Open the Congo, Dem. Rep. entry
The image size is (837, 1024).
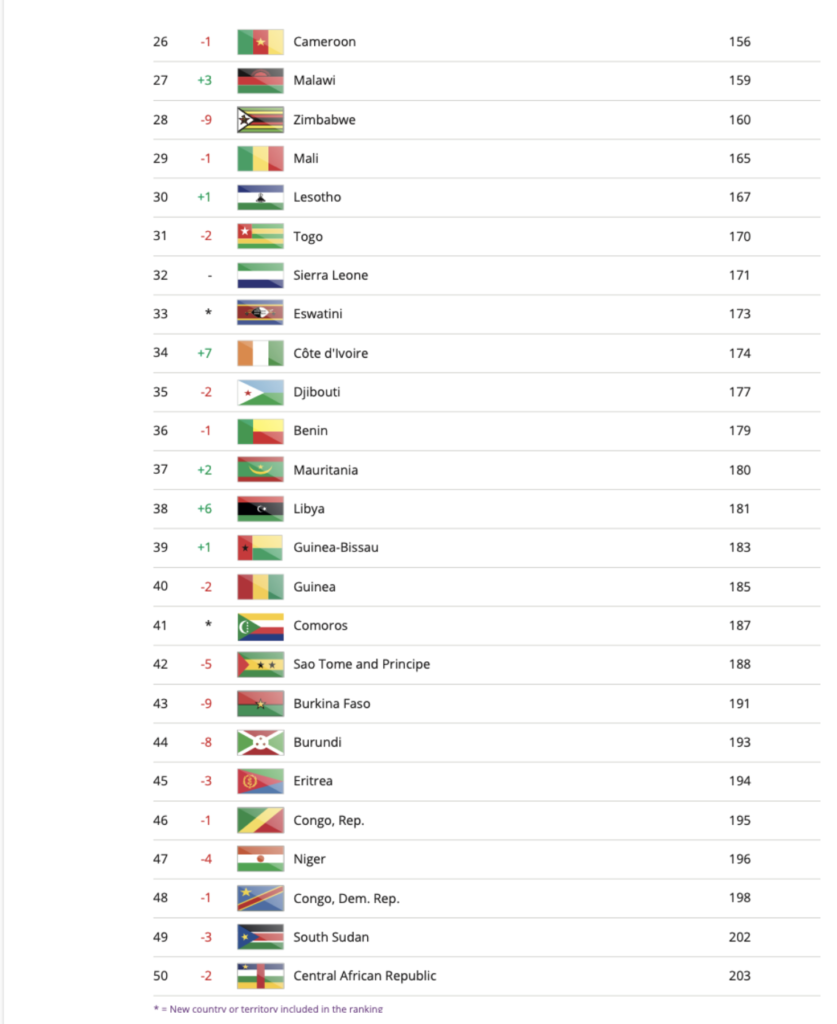(x=346, y=898)
